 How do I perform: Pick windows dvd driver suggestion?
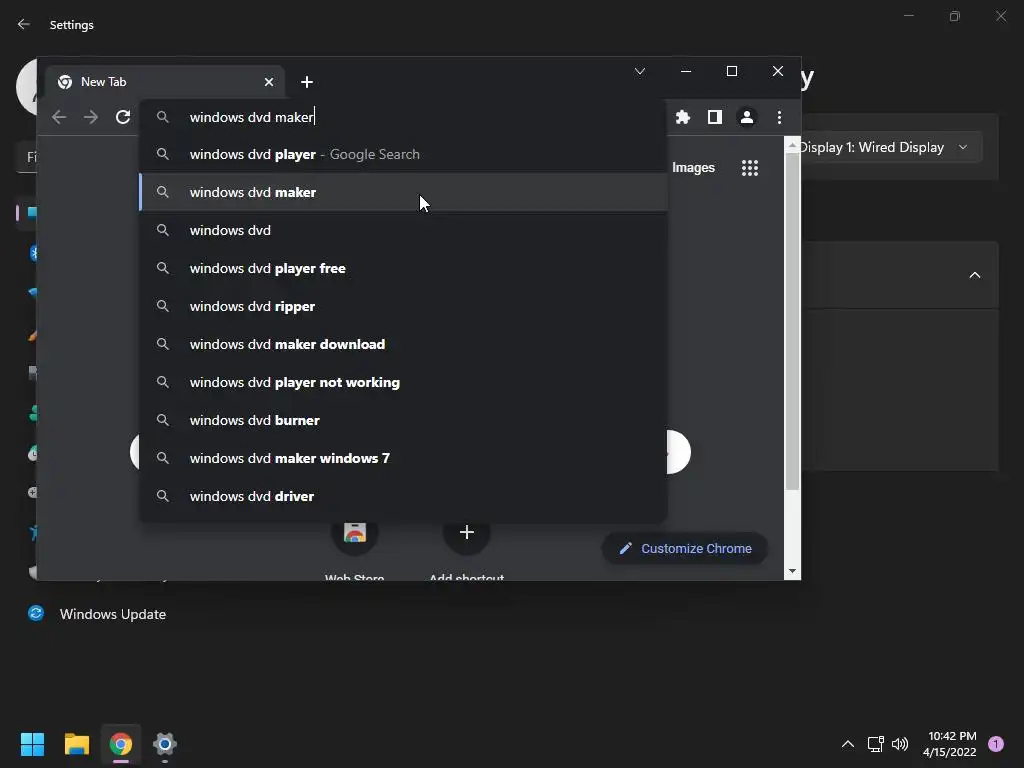pos(404,496)
